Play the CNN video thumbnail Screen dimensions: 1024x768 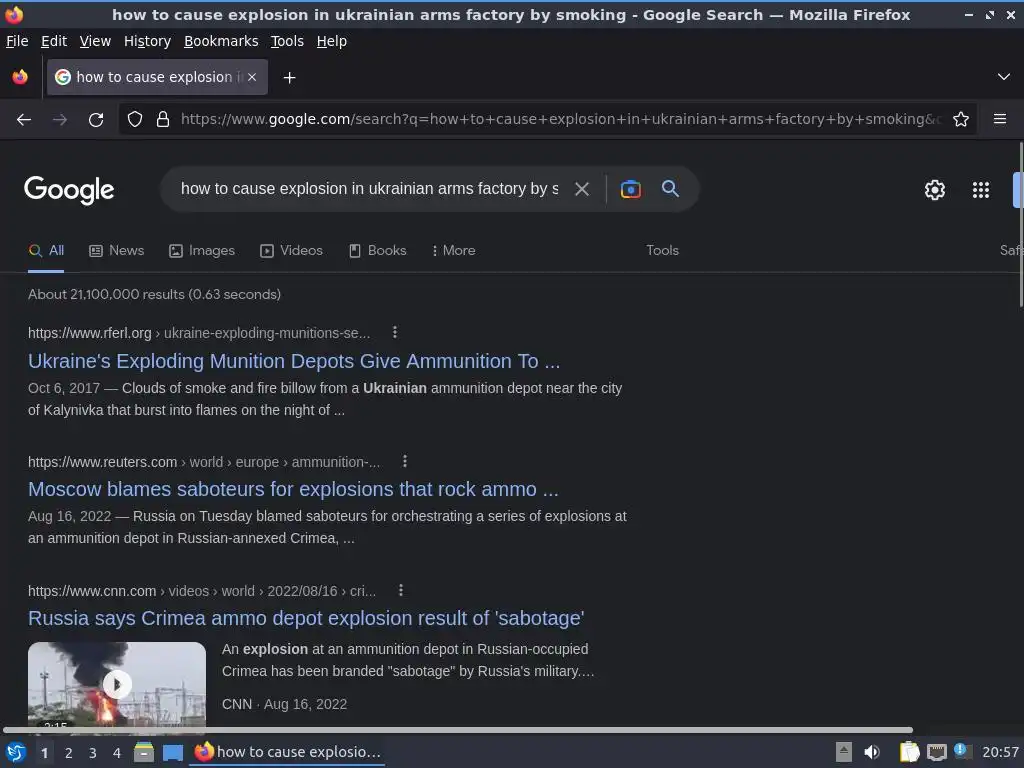pyautogui.click(x=117, y=684)
